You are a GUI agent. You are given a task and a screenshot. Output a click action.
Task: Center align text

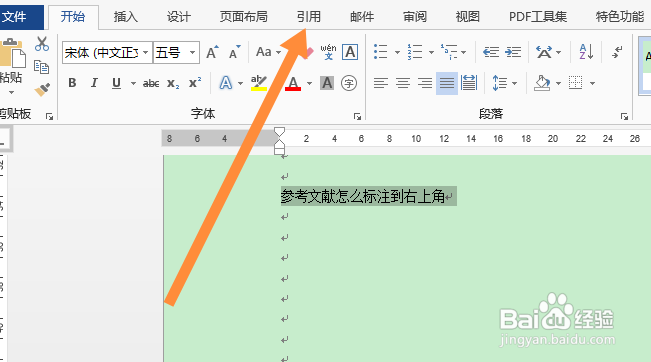(403, 83)
